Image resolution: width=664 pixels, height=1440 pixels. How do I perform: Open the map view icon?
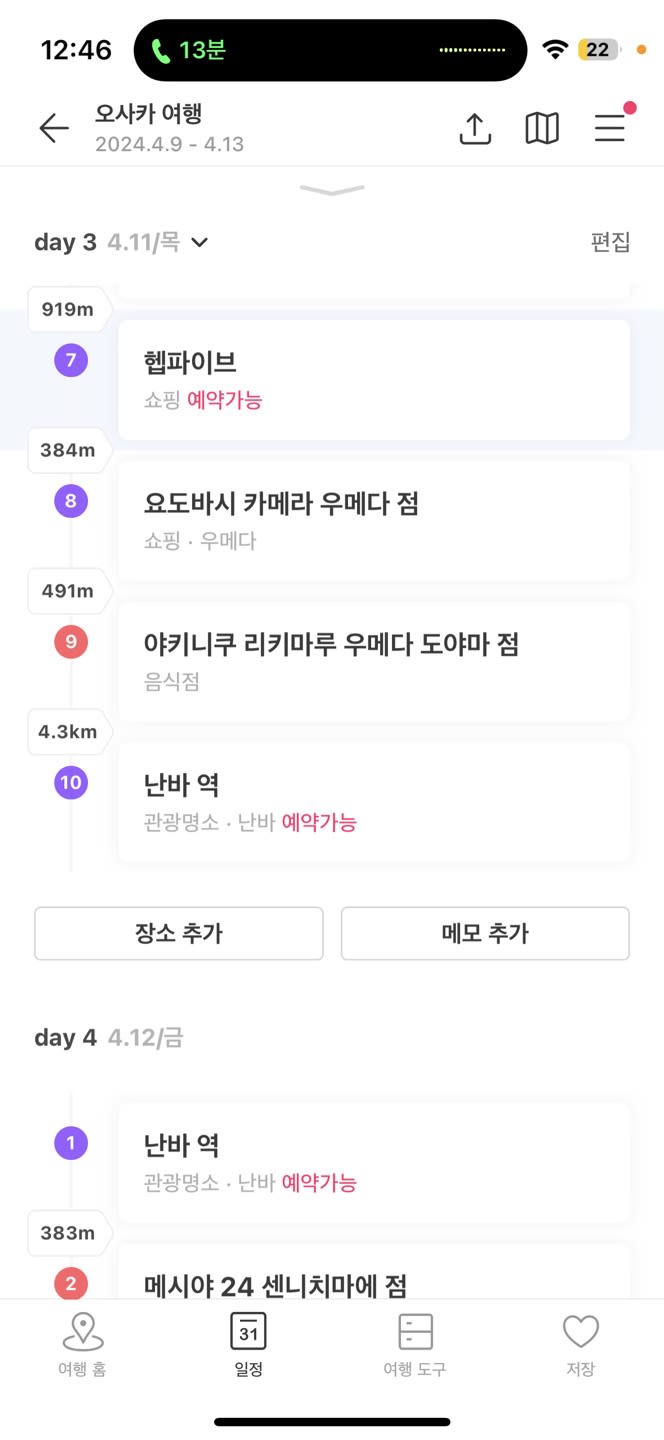click(542, 128)
